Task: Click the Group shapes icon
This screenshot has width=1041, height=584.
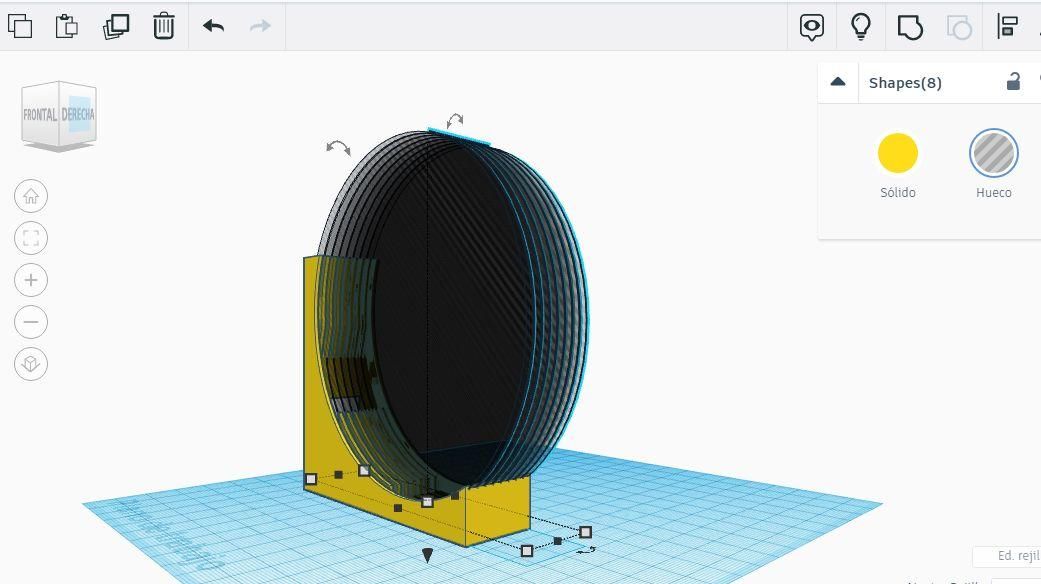Action: (909, 27)
